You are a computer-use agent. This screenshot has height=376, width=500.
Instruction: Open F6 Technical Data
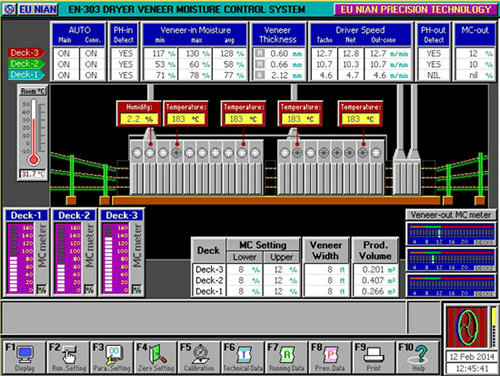243,357
